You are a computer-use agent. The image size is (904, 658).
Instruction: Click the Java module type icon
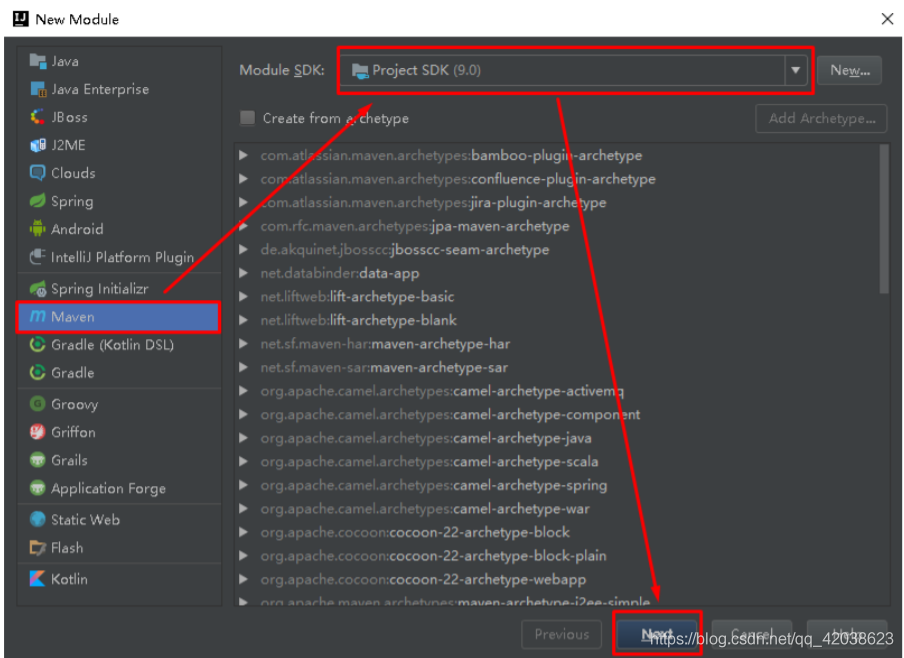[37, 61]
